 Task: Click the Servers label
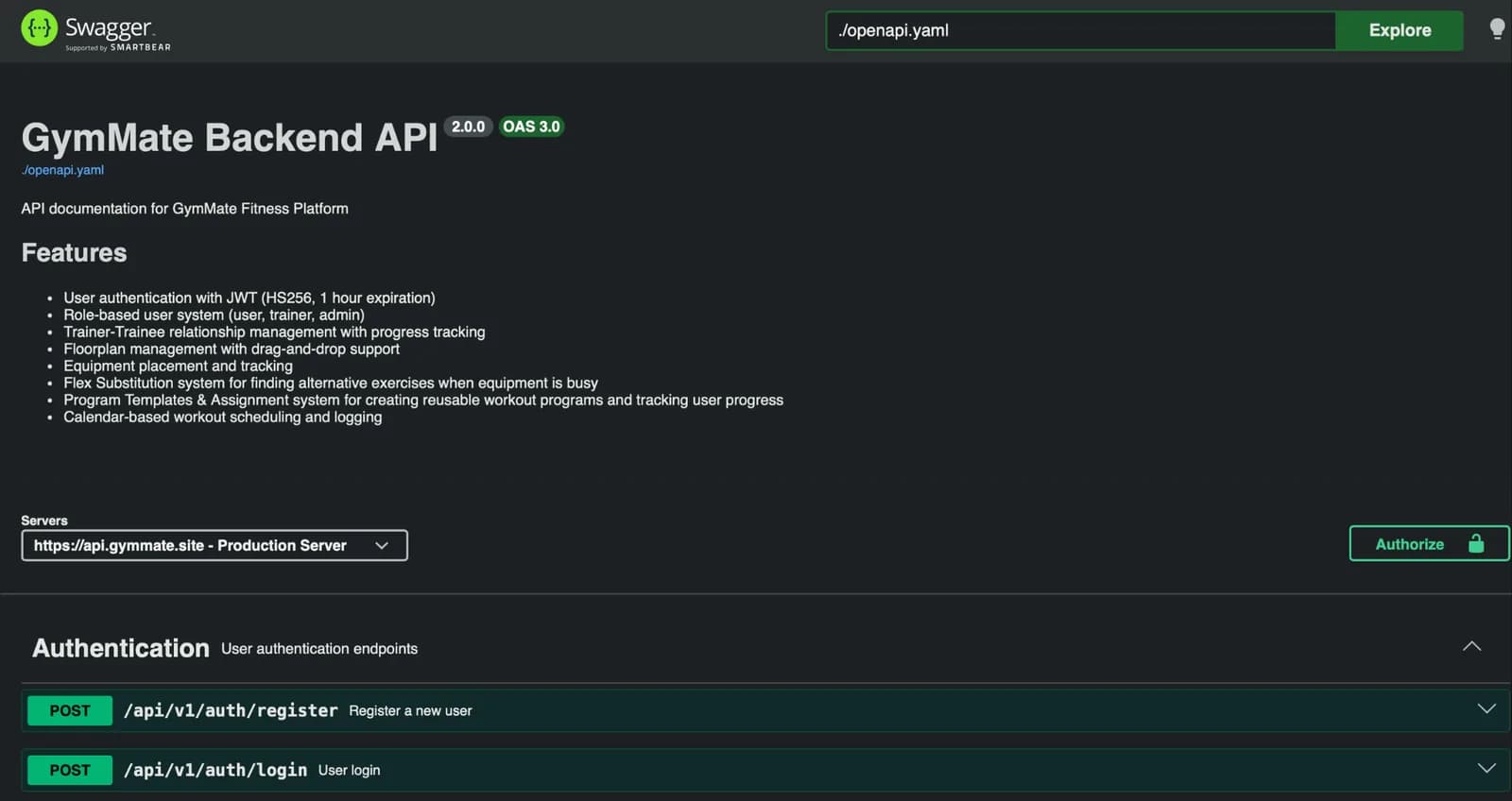point(44,520)
